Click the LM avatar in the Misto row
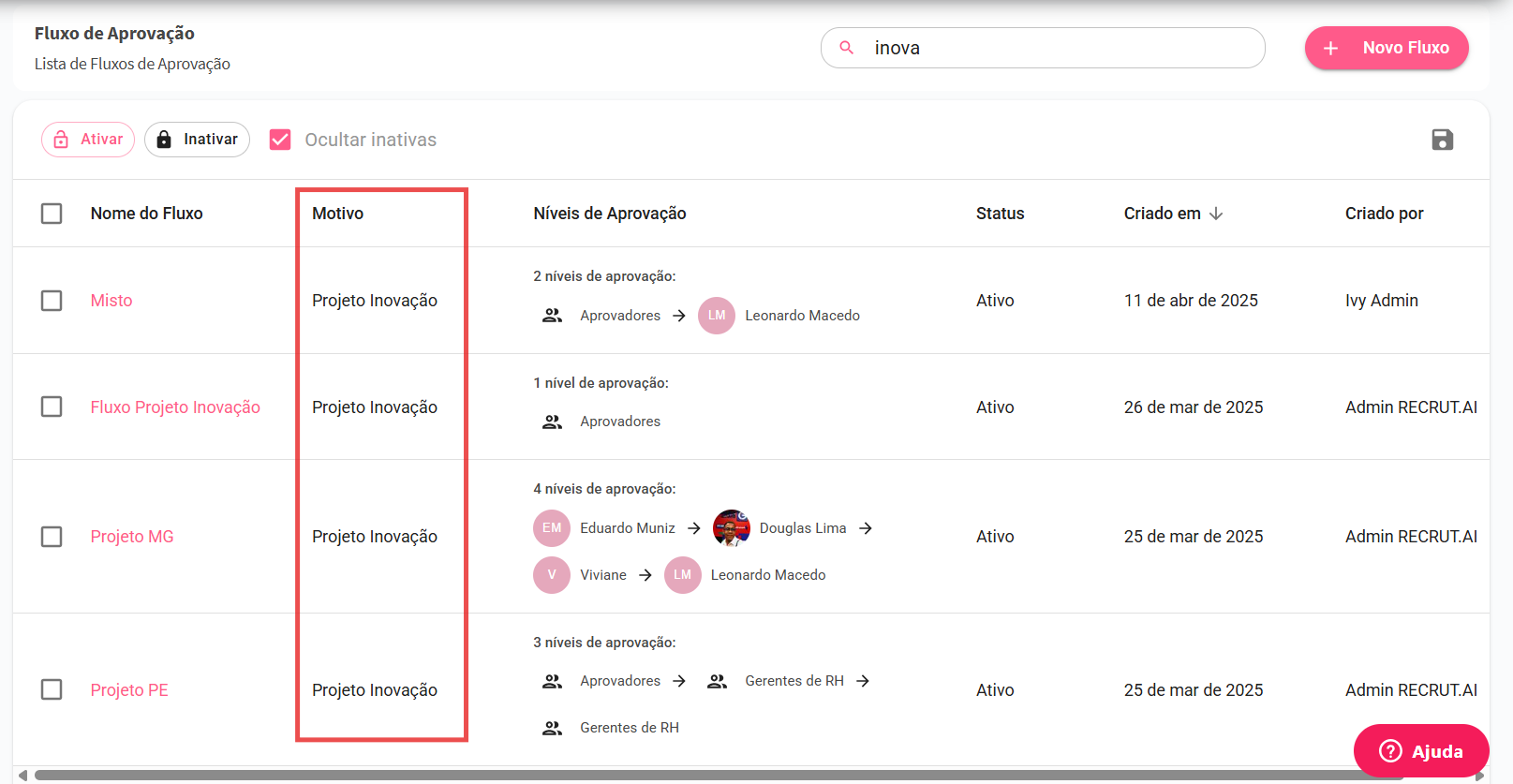Image resolution: width=1513 pixels, height=784 pixels. click(x=717, y=316)
